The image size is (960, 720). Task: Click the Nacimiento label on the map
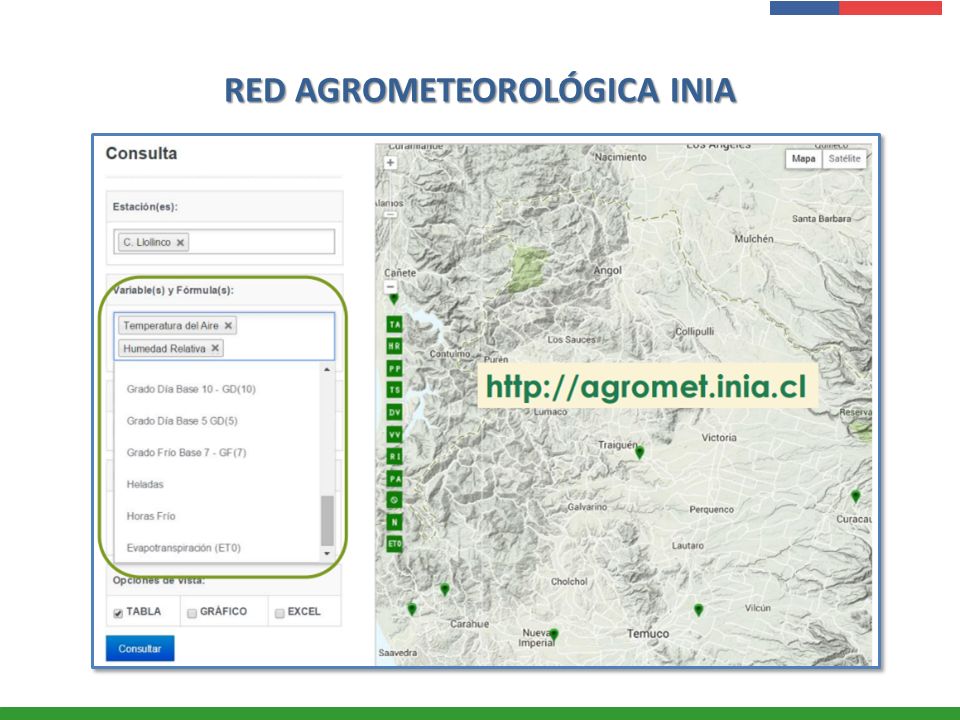click(x=620, y=157)
